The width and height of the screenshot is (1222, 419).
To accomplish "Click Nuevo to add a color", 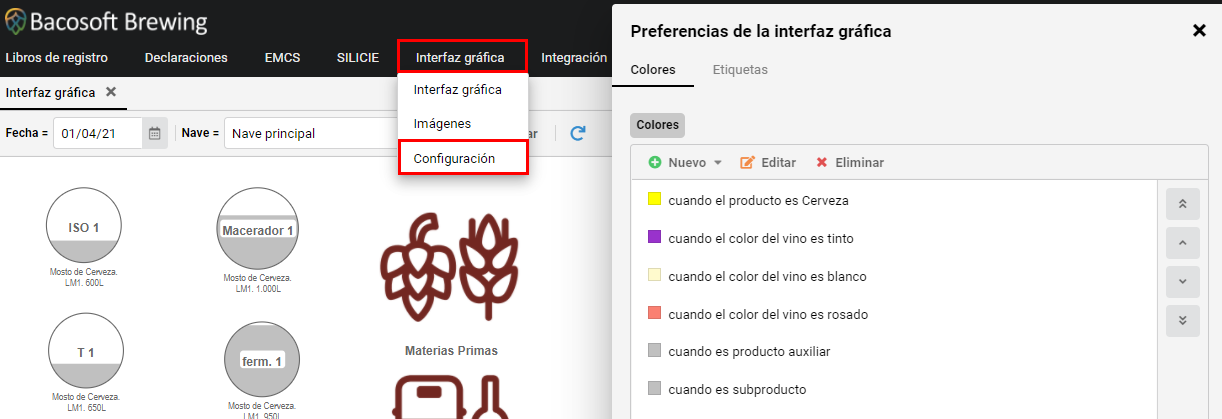I will [677, 162].
